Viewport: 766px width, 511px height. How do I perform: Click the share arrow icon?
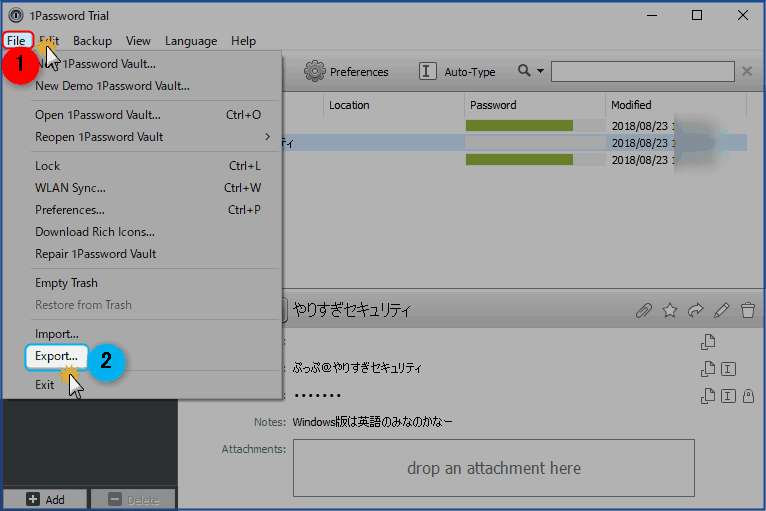click(696, 310)
